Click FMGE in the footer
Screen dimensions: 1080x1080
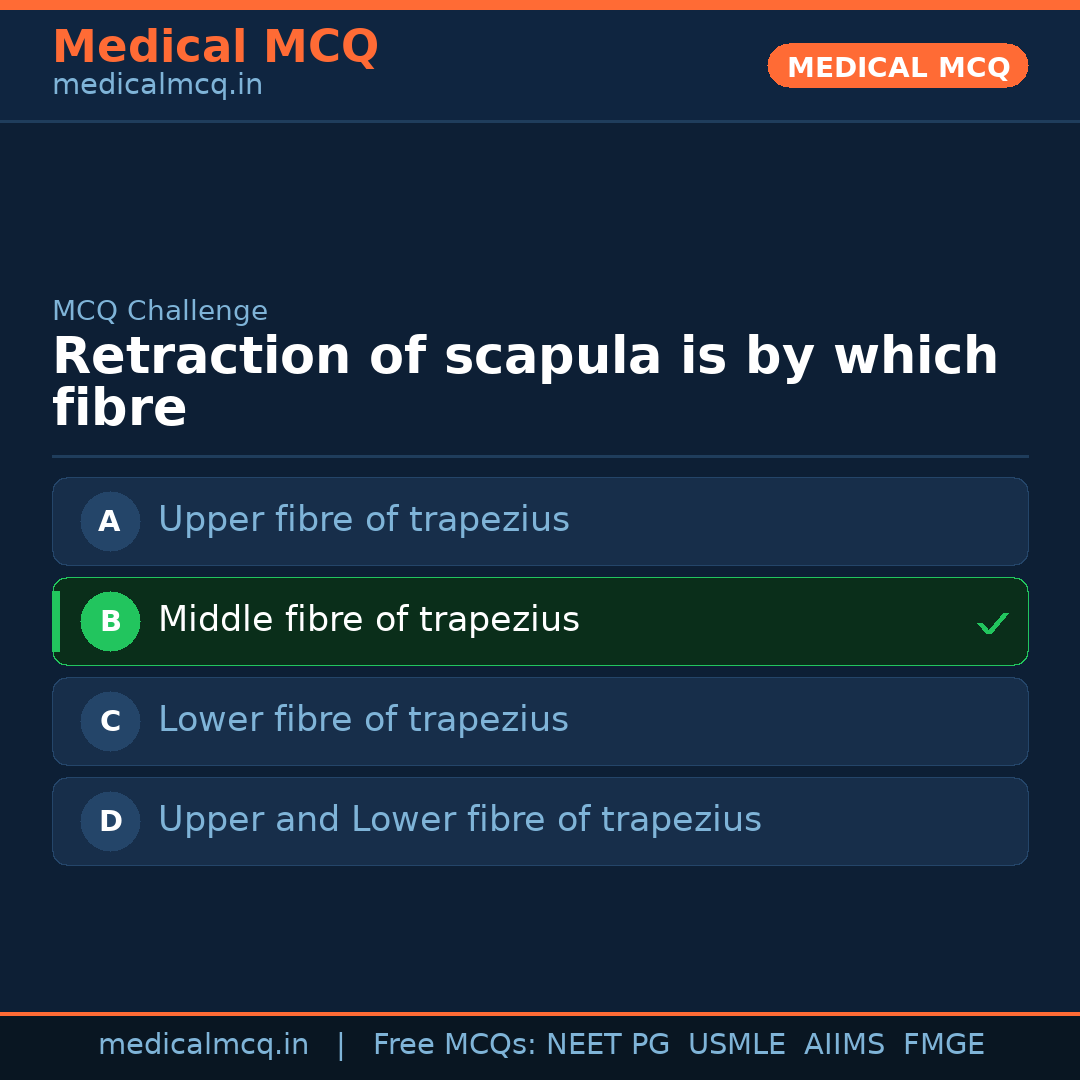[944, 1045]
